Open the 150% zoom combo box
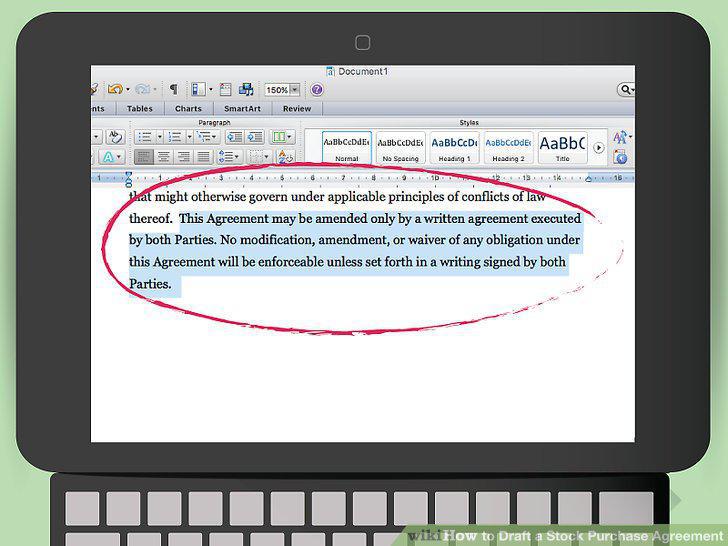 point(282,90)
